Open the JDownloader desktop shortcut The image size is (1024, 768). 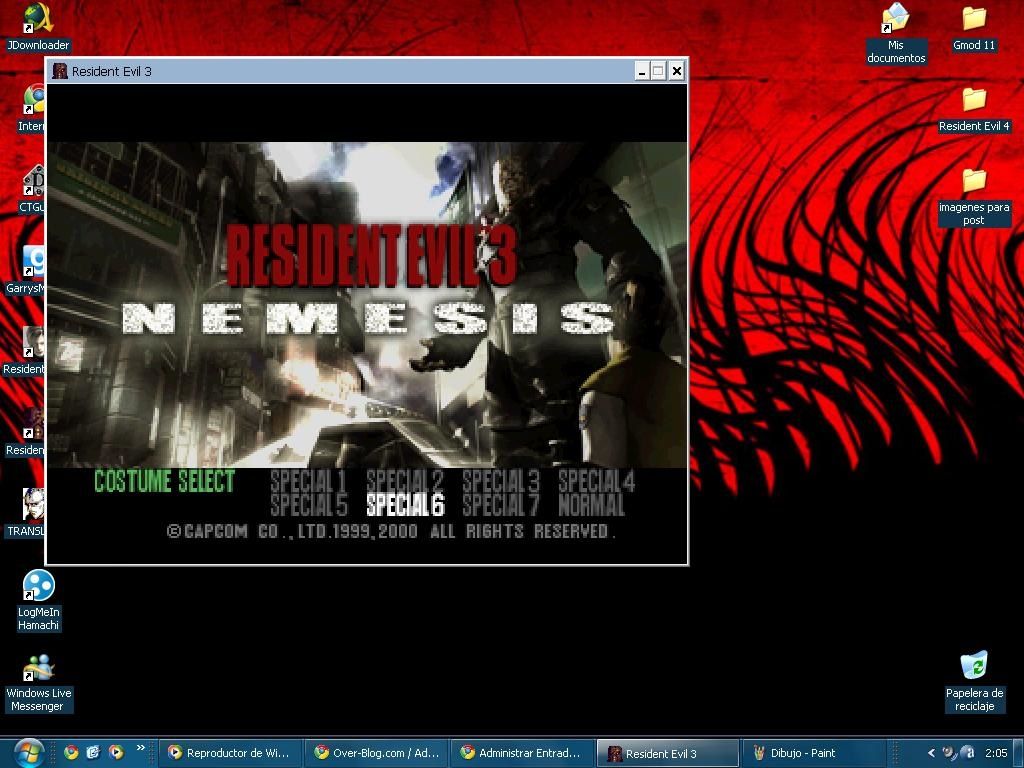[37, 26]
